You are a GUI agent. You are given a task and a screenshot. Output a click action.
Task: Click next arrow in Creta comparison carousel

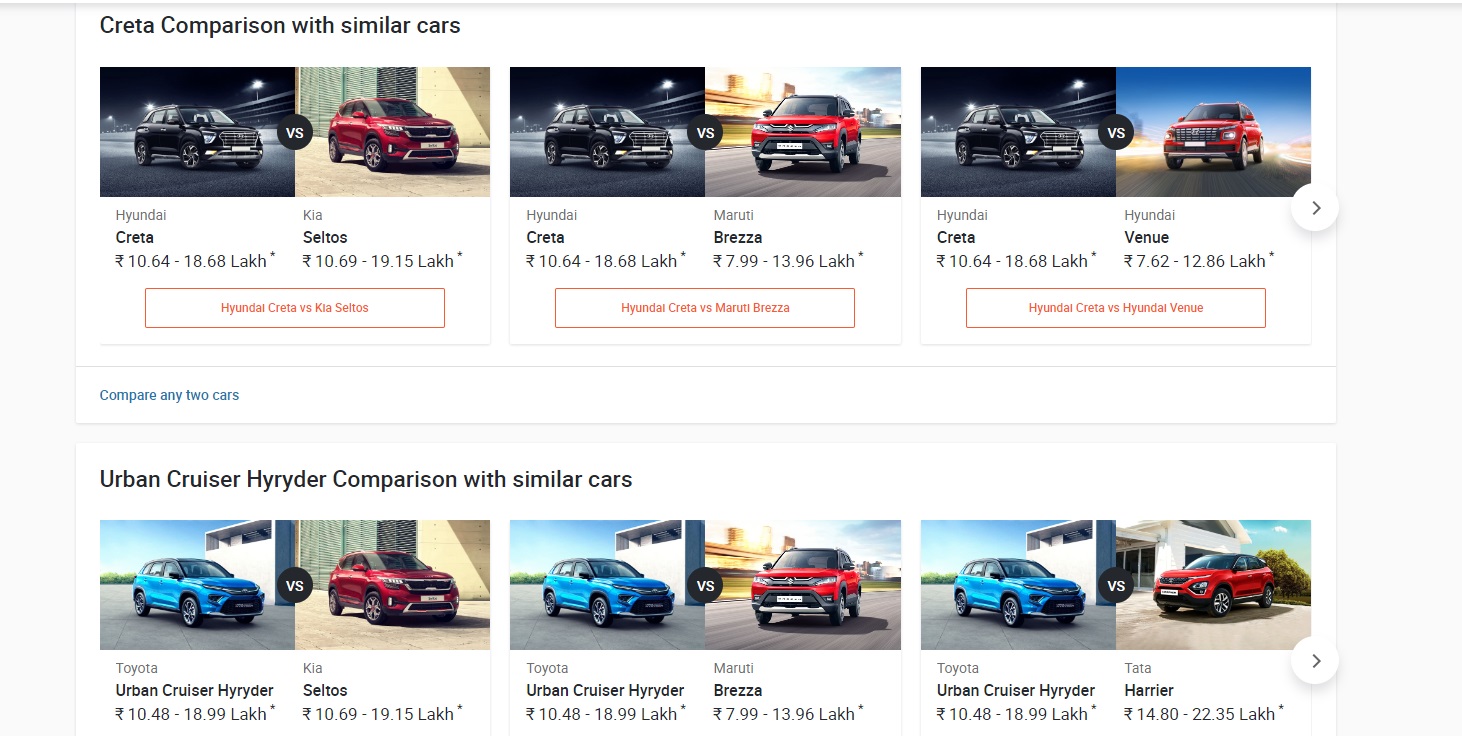pos(1315,208)
